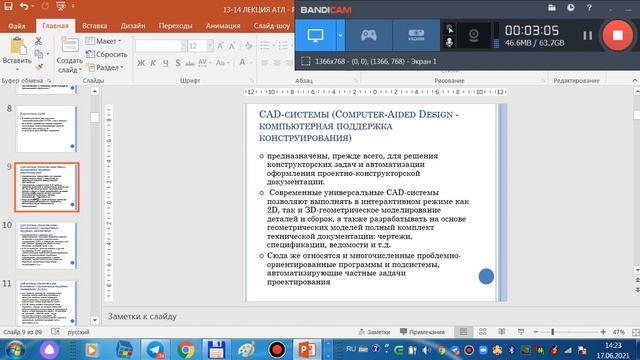Expand the Вставить paste options arrow
The image size is (640, 360).
pyautogui.click(x=17, y=69)
